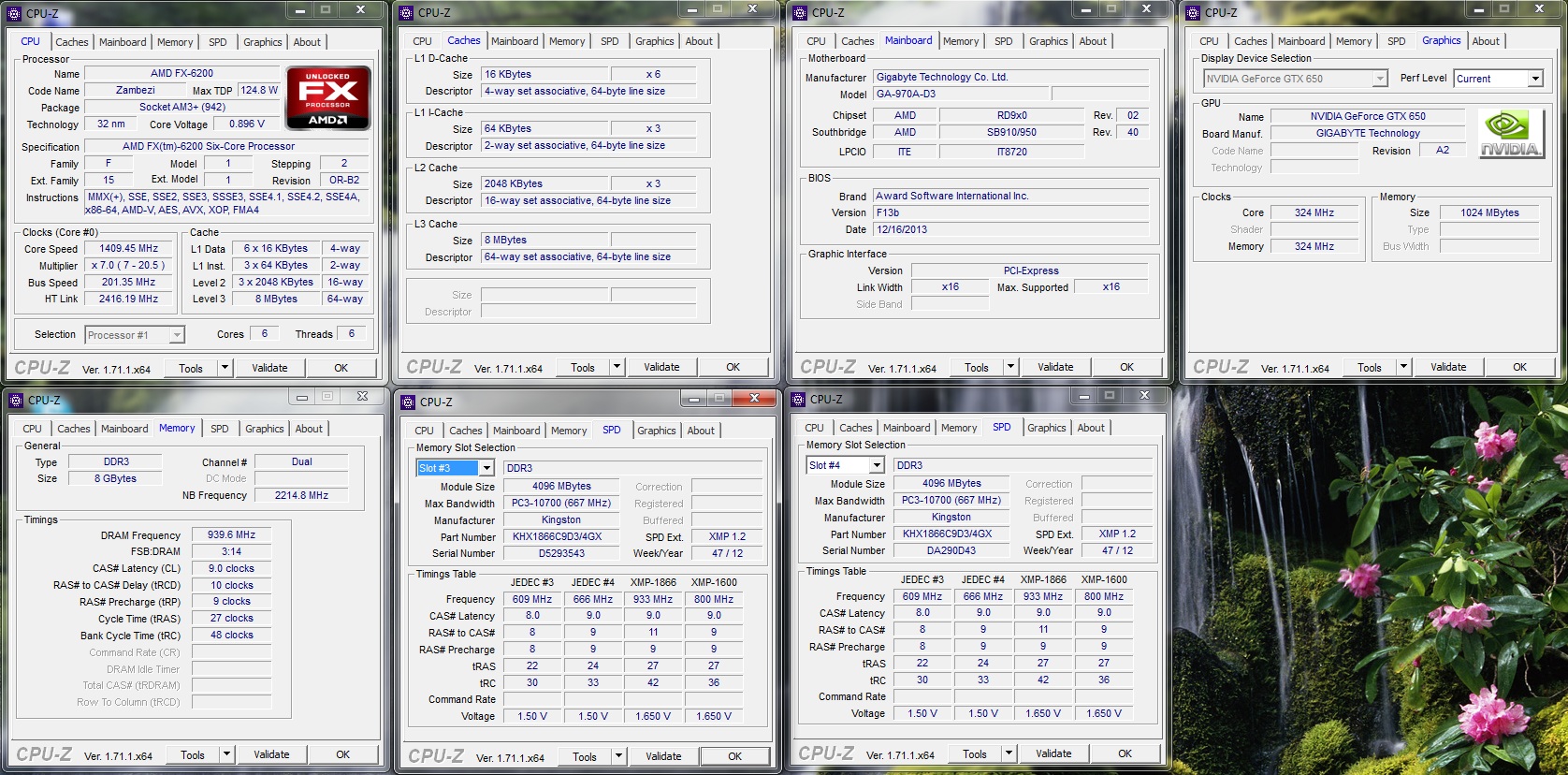This screenshot has width=1568, height=775.
Task: Expand the Tools arrow in the Slot #3 window
Action: tap(618, 756)
